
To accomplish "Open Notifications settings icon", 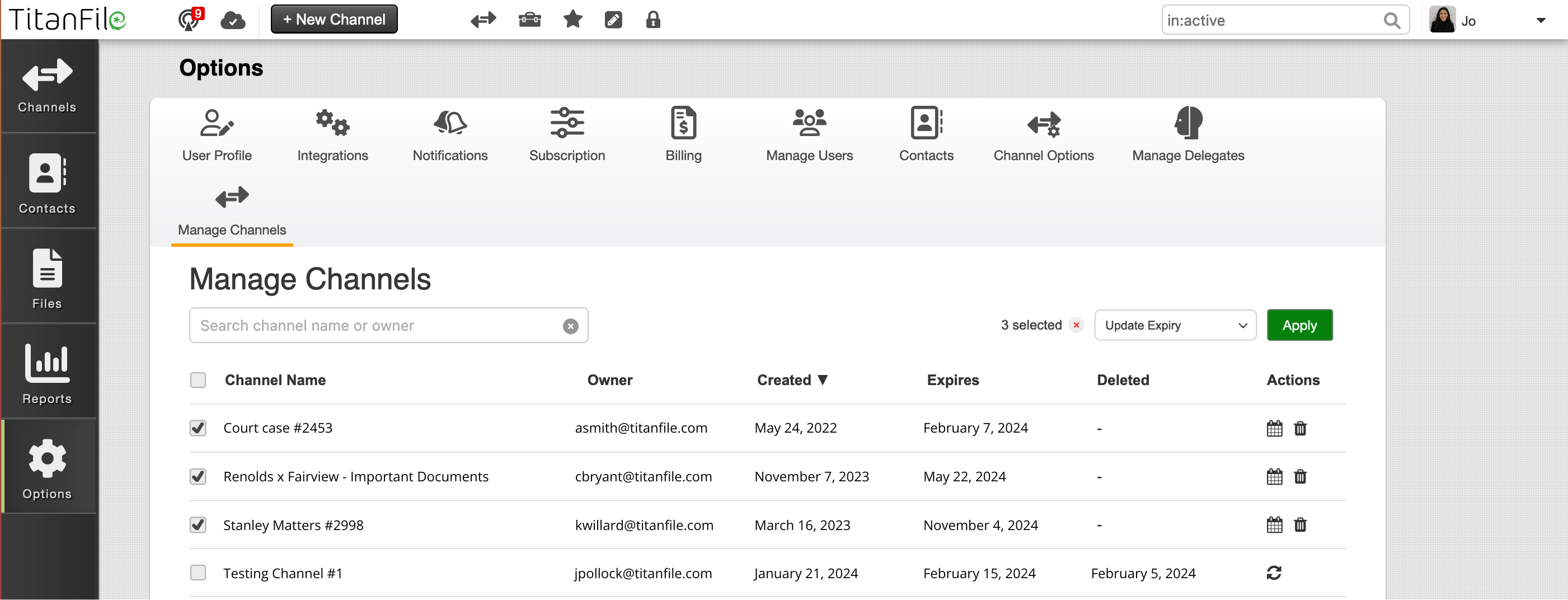I will (x=450, y=134).
